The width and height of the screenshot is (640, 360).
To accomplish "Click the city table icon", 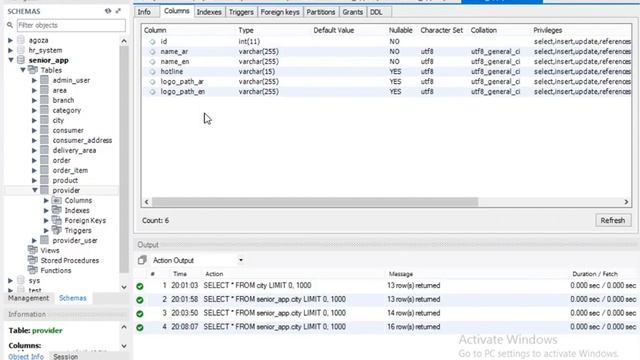I will click(x=44, y=120).
